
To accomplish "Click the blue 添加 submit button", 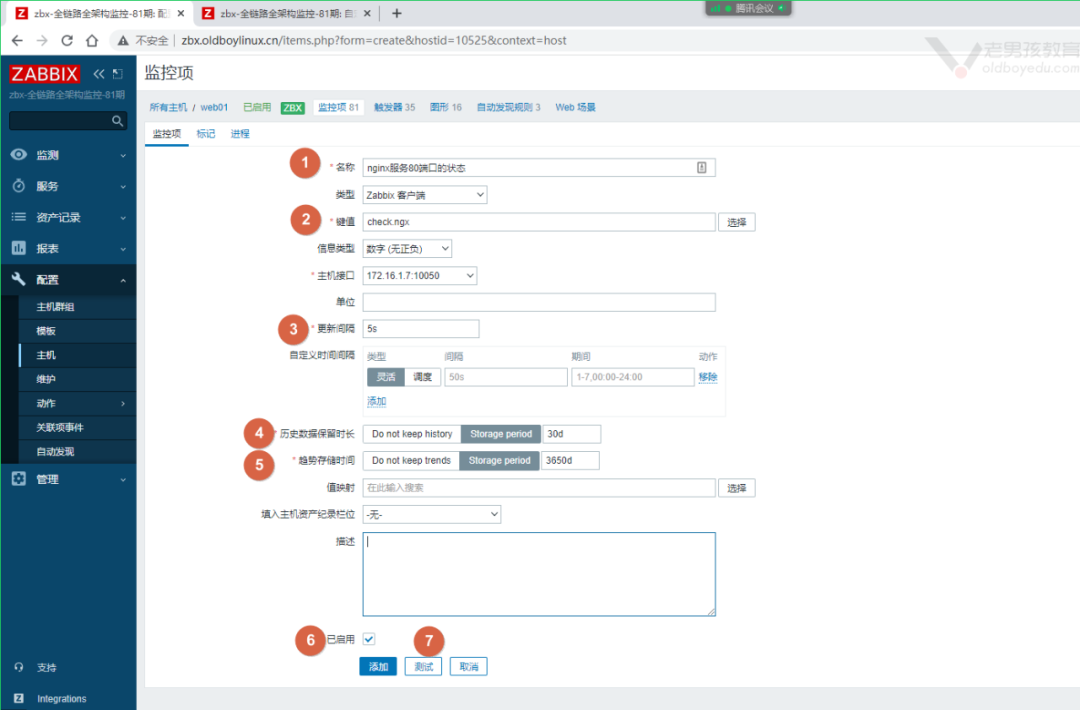I will (x=378, y=667).
